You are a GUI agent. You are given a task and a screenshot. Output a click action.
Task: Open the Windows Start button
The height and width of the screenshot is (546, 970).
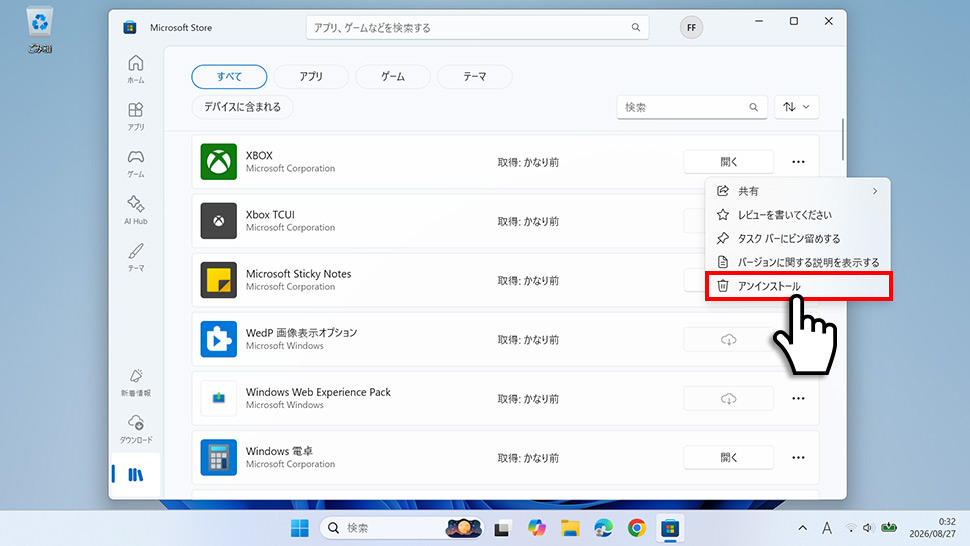(299, 528)
